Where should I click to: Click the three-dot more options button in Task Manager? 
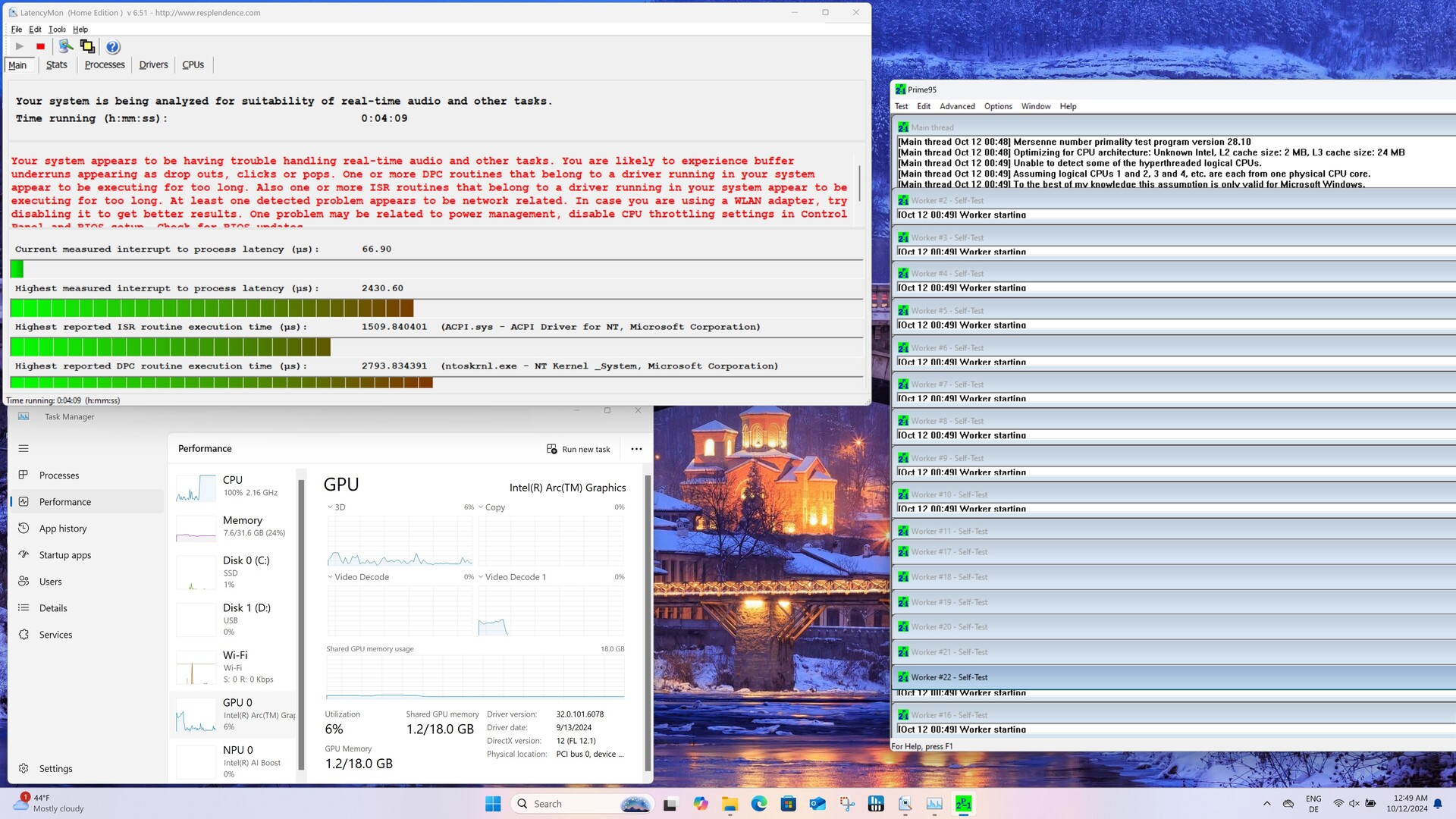click(636, 449)
